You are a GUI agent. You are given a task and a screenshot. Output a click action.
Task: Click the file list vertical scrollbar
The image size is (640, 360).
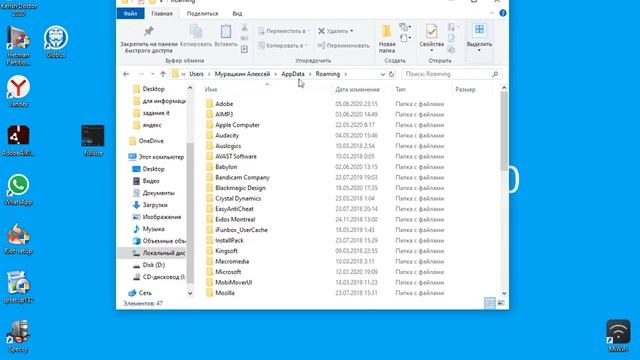[504, 131]
